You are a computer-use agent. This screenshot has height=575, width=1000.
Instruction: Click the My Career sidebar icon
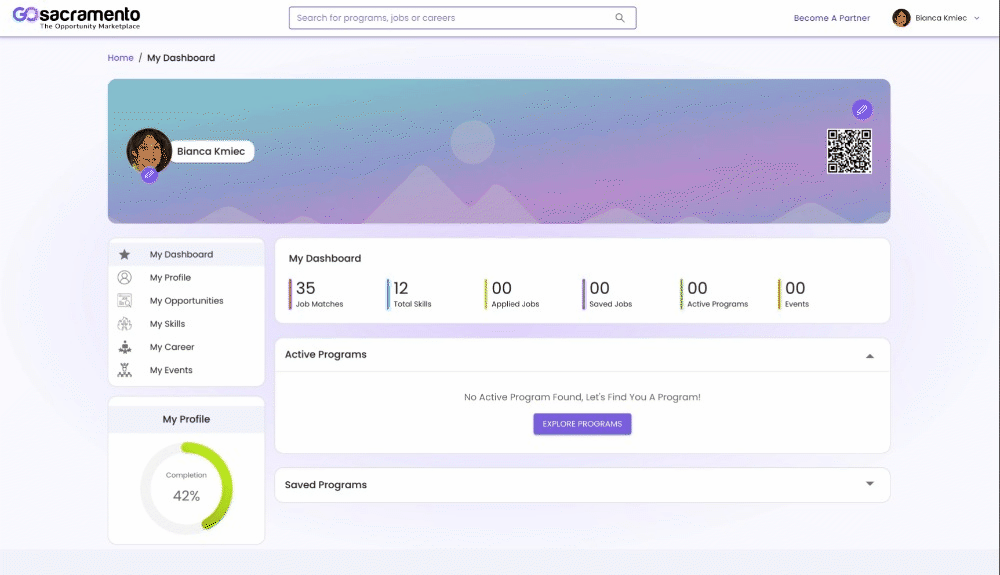[124, 347]
